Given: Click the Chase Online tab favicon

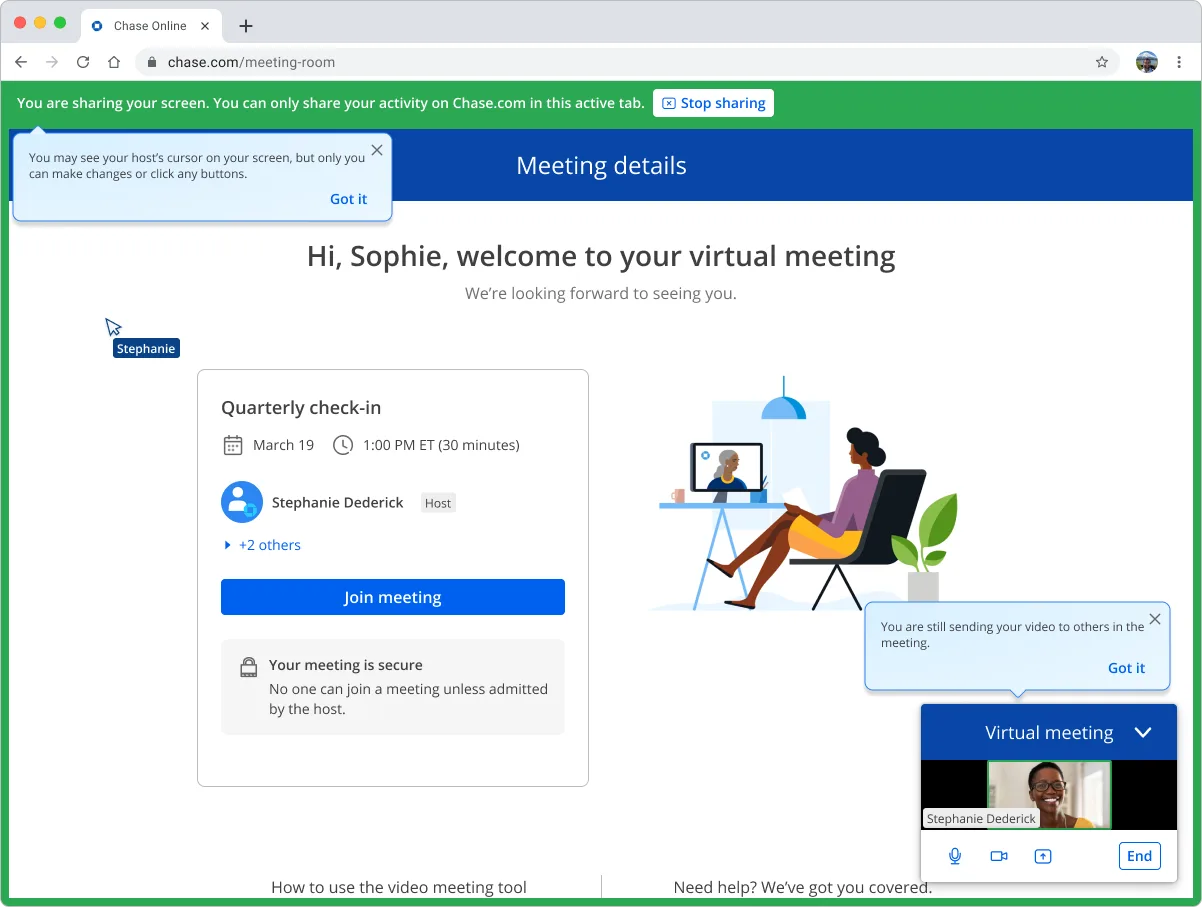Looking at the screenshot, I should 97,26.
